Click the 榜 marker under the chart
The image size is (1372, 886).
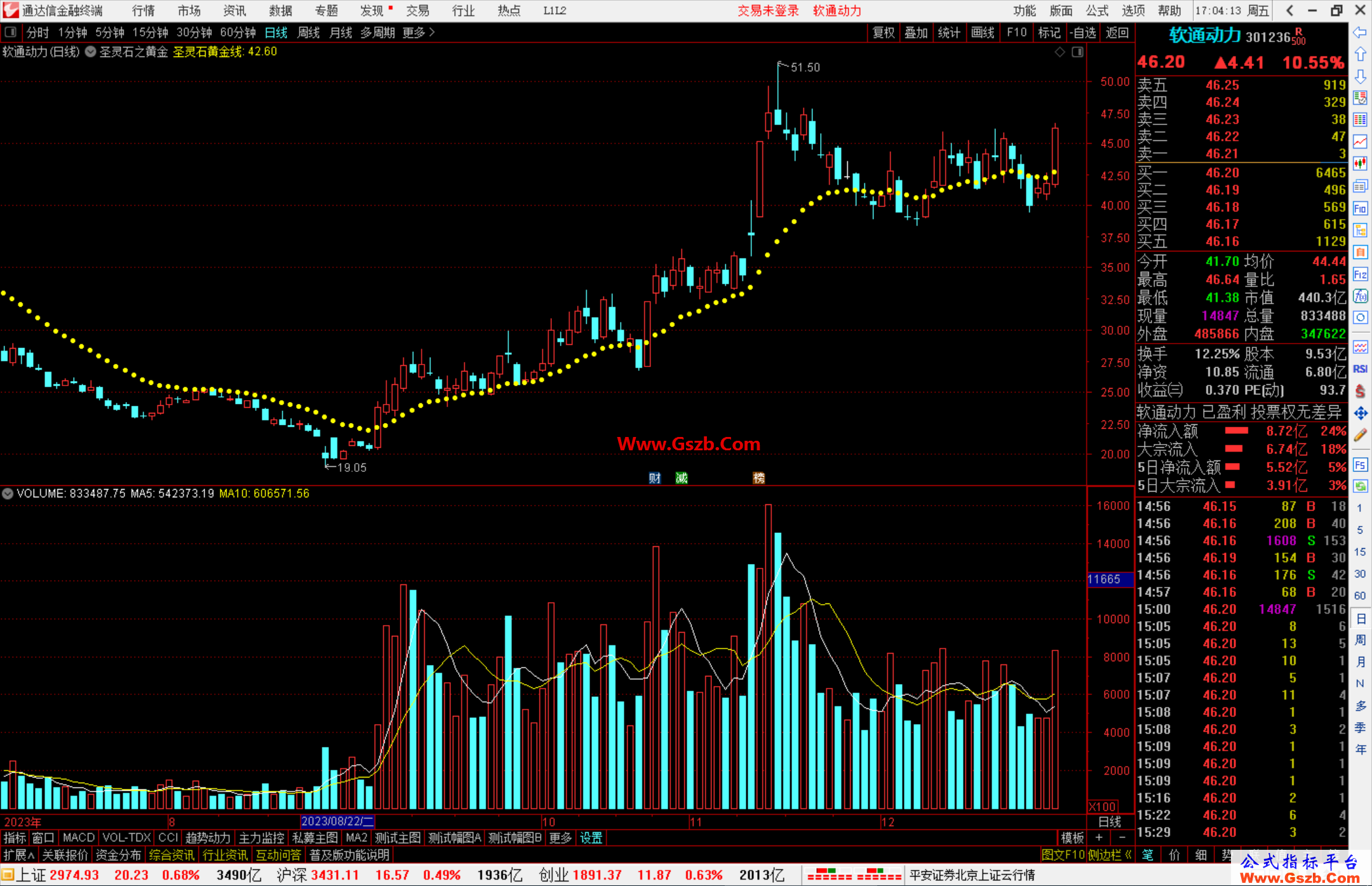(x=759, y=478)
